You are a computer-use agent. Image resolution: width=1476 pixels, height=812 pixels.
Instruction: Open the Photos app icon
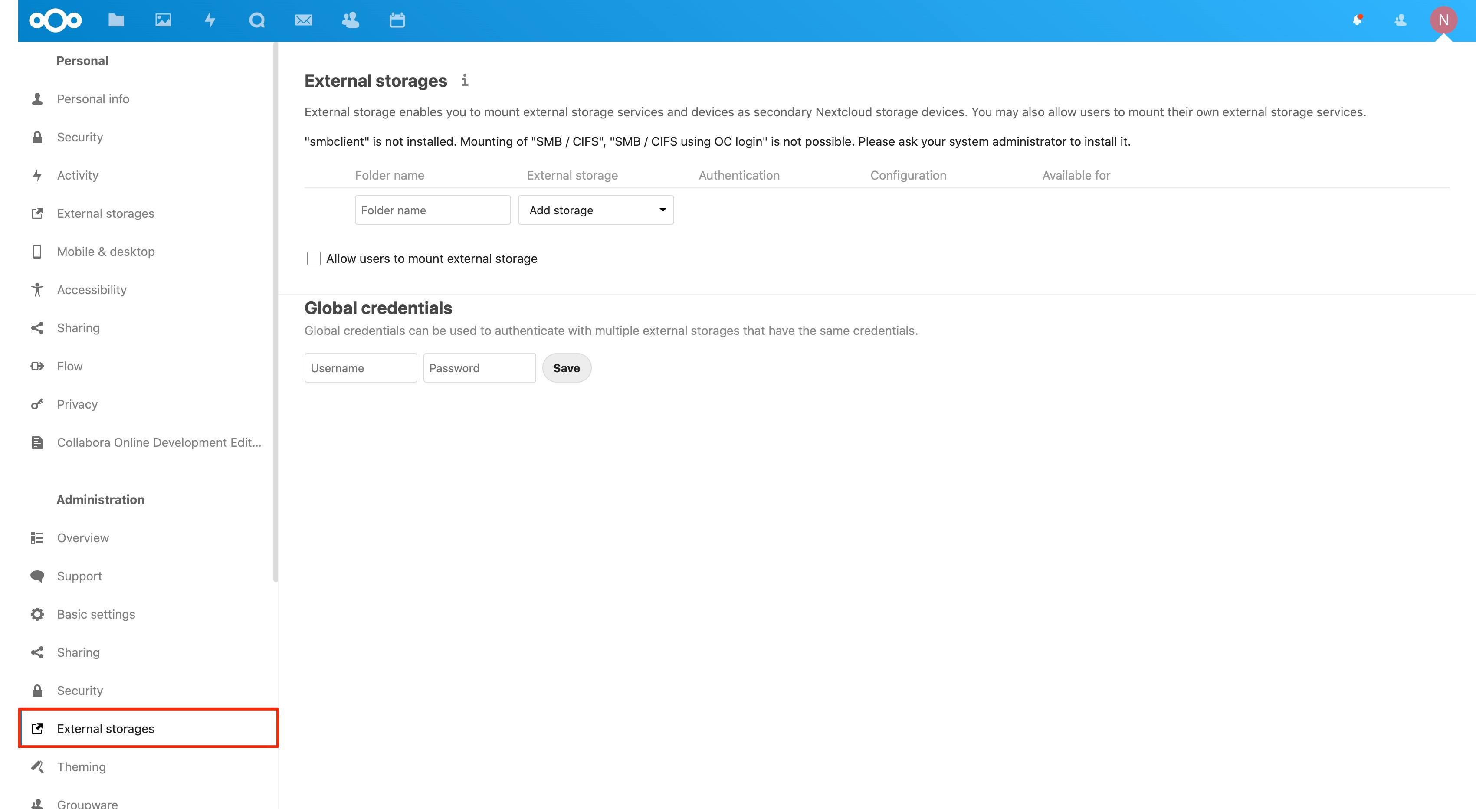(x=163, y=19)
